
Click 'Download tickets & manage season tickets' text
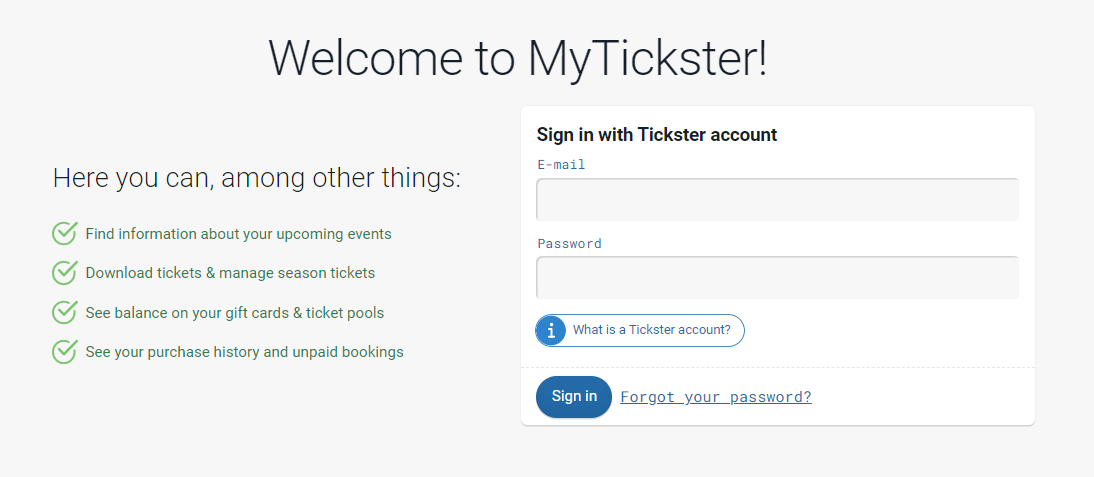230,273
